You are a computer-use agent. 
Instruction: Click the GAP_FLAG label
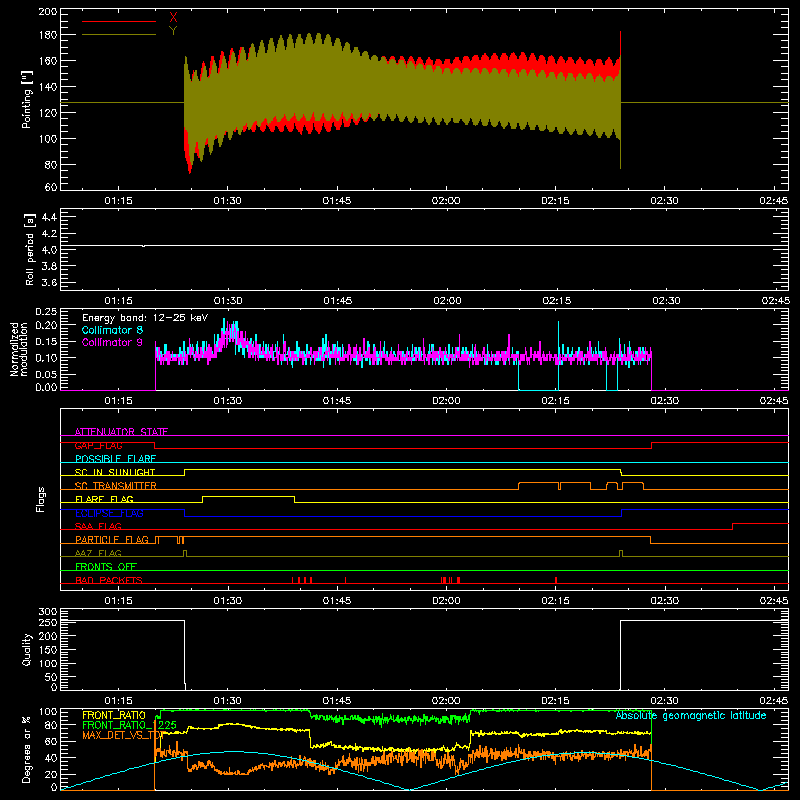click(x=98, y=445)
